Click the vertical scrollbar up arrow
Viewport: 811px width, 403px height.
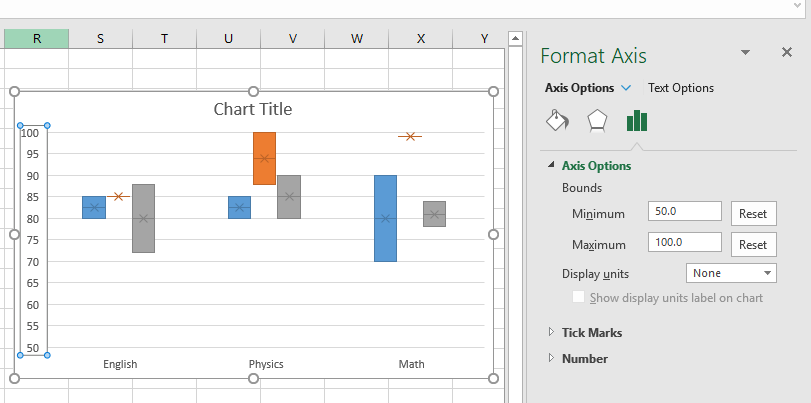[515, 39]
